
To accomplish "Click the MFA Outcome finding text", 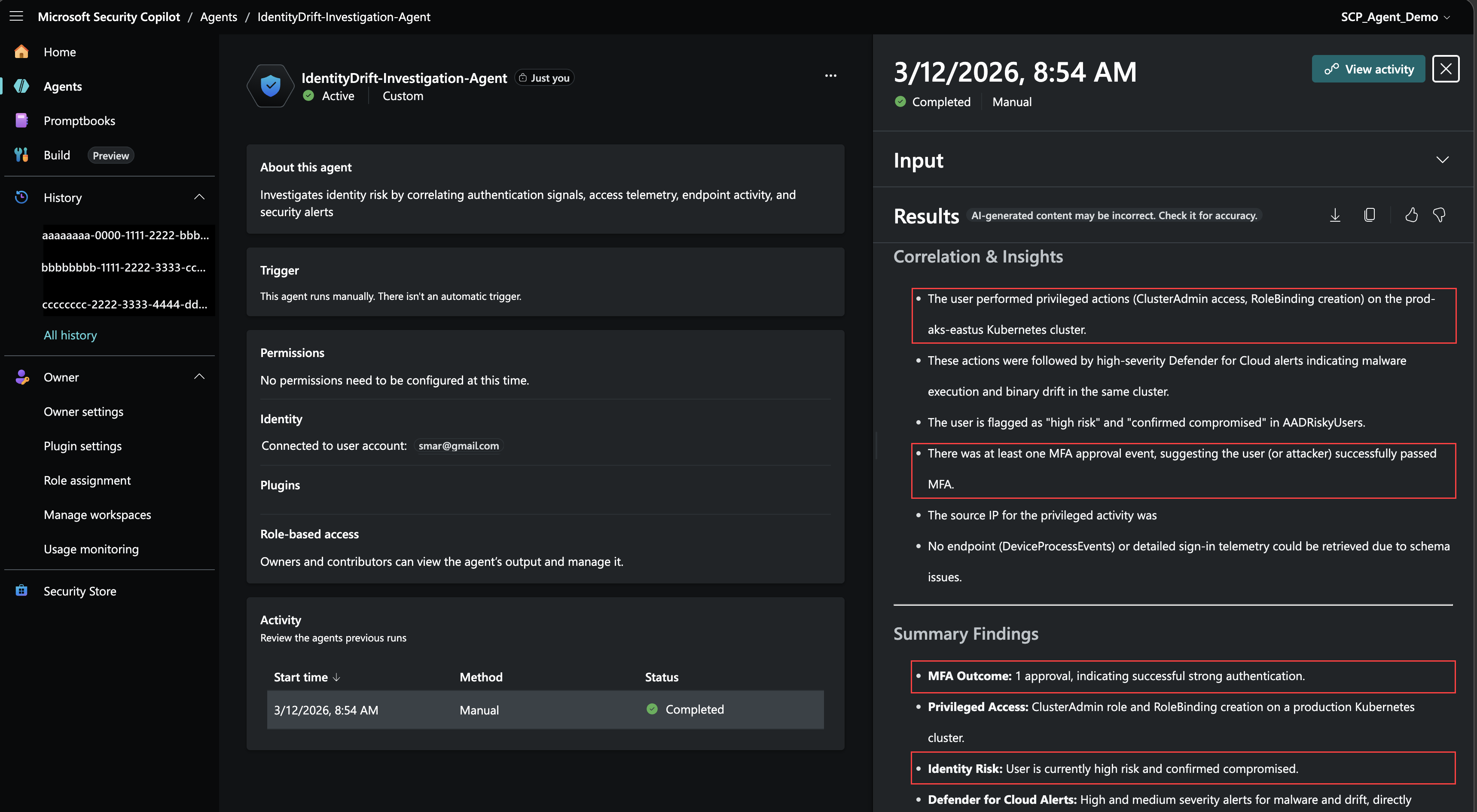I will pyautogui.click(x=1116, y=676).
